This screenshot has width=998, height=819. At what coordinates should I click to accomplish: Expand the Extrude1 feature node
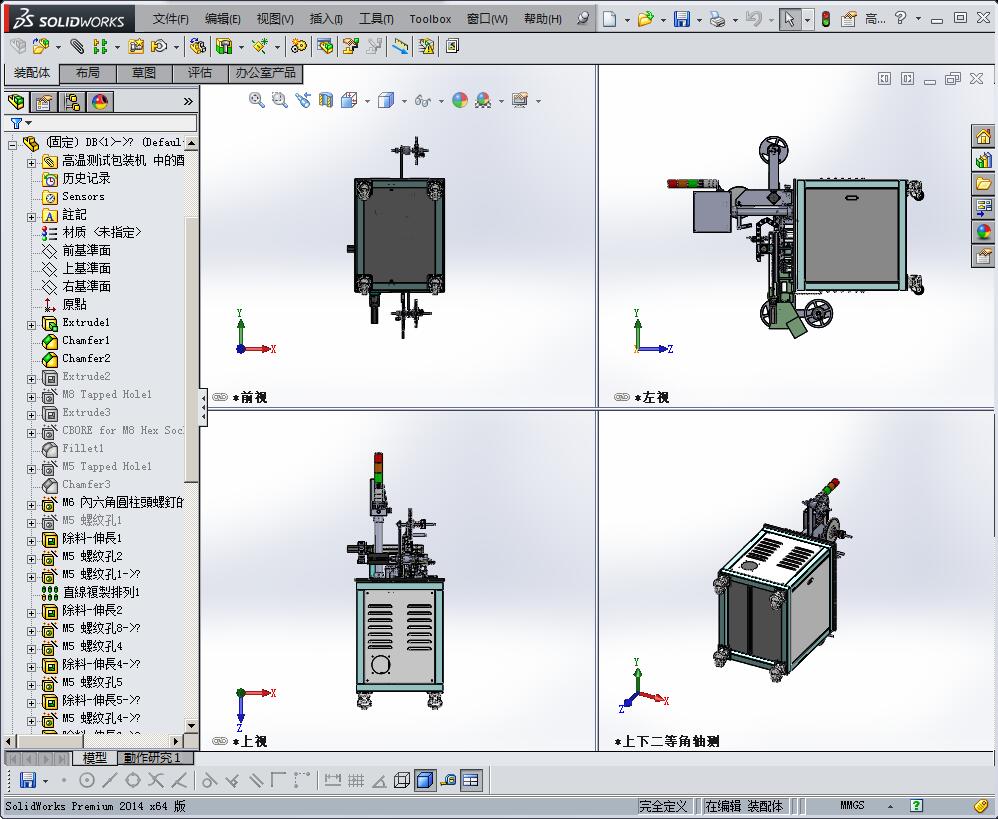31,323
